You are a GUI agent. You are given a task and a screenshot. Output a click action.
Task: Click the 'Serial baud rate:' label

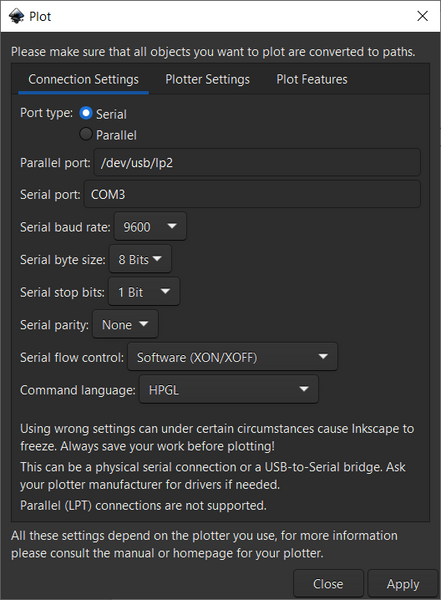click(65, 227)
